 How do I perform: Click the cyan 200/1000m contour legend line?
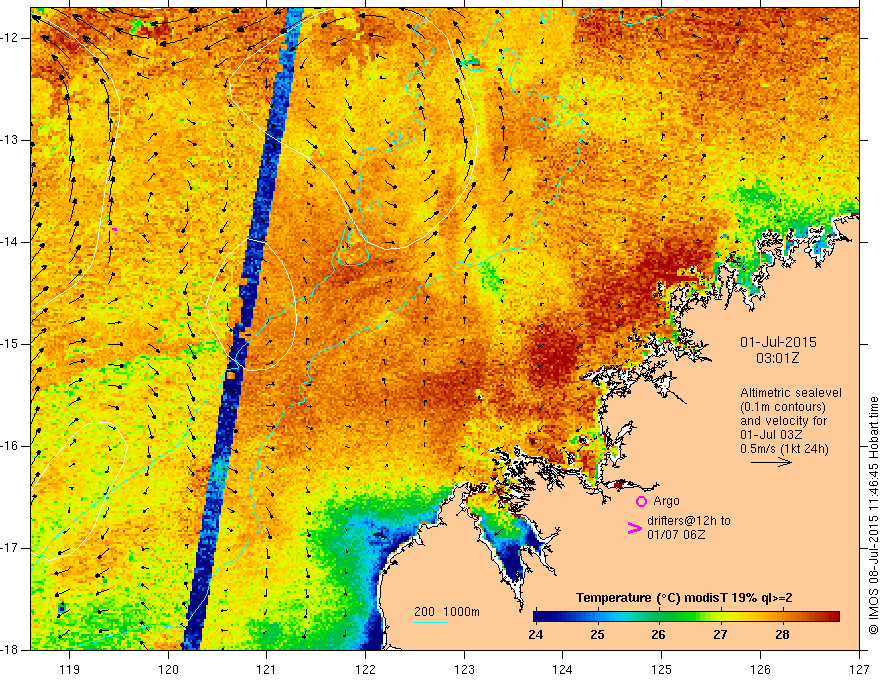(431, 622)
